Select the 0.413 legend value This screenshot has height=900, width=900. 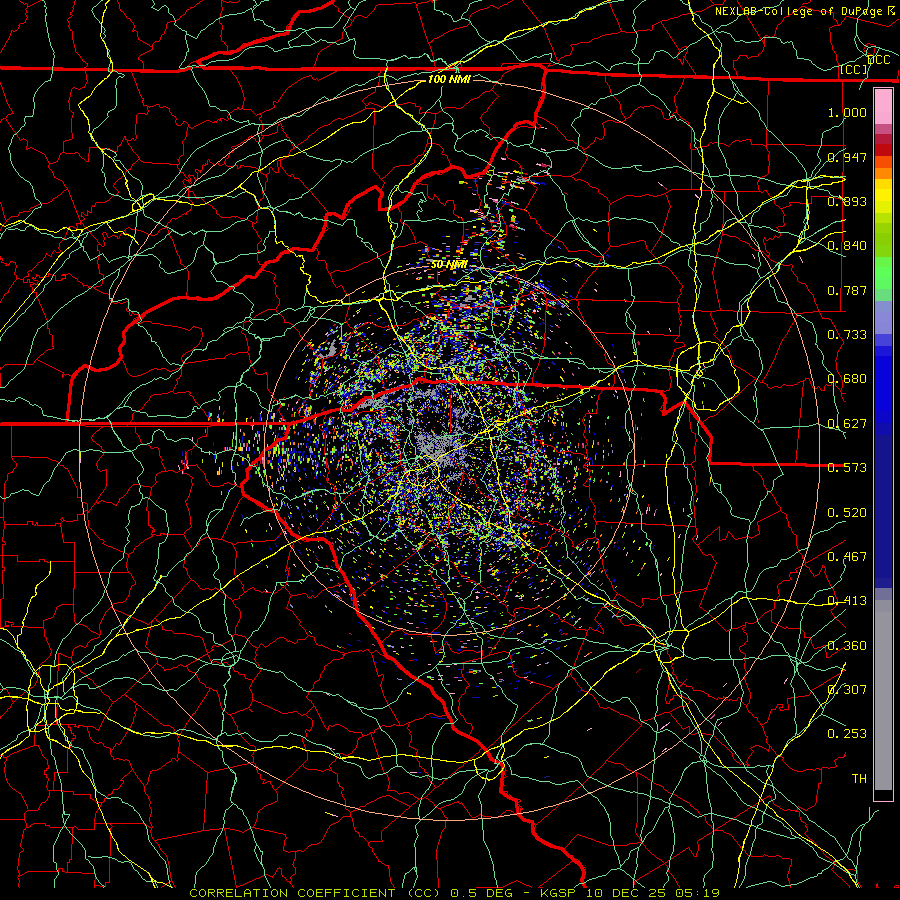tap(847, 601)
